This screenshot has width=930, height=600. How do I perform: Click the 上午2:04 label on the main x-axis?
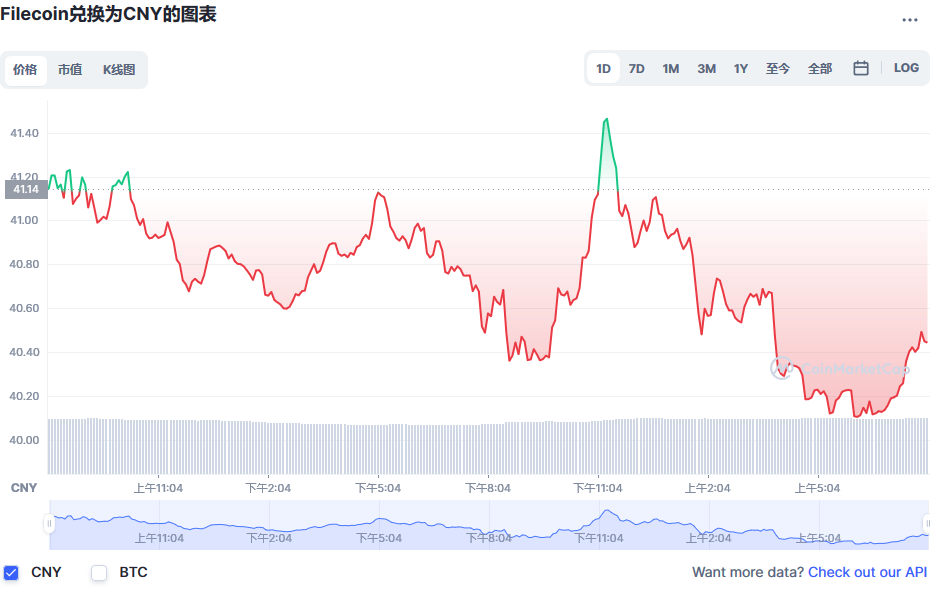(708, 489)
